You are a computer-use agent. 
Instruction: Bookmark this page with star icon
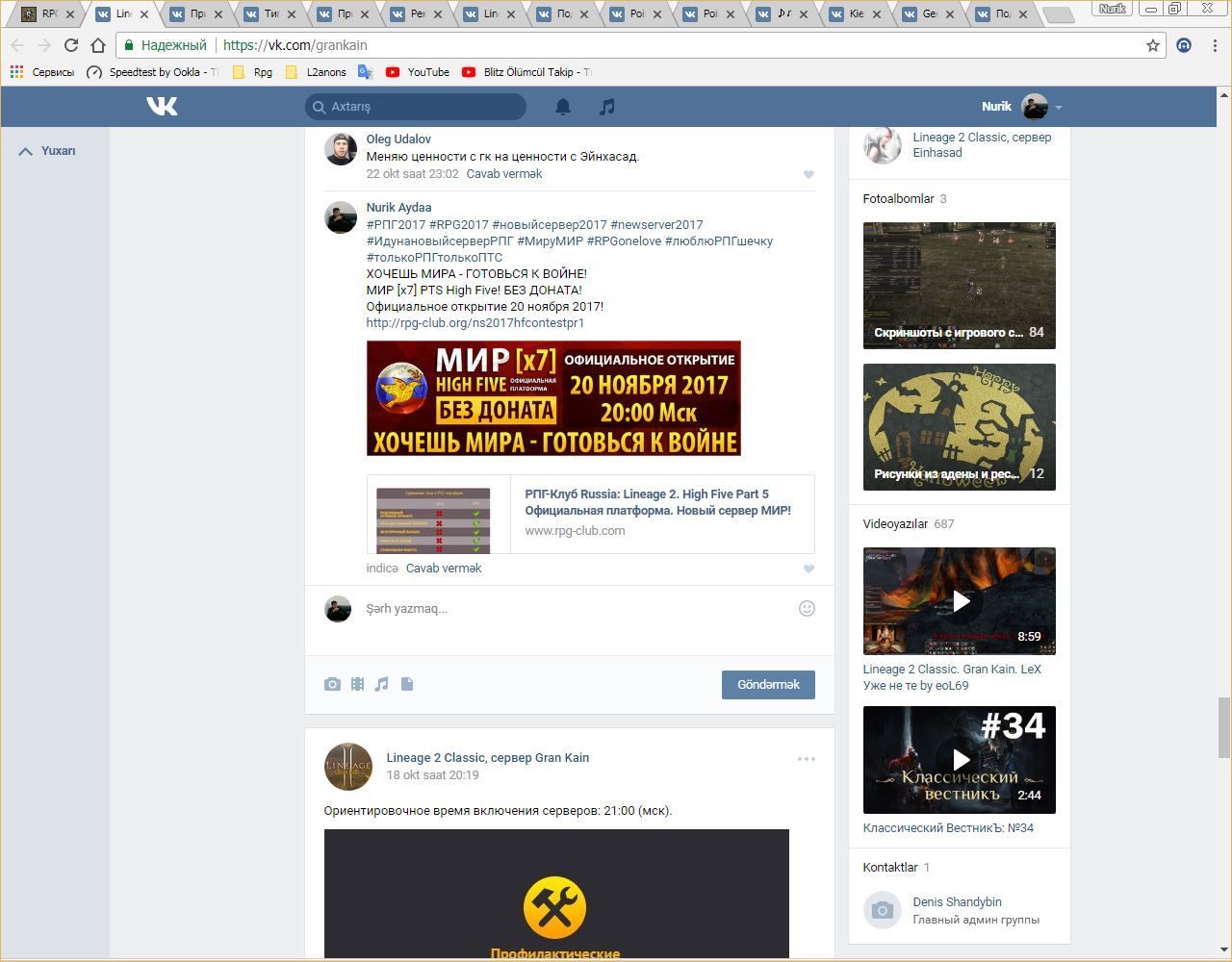1152,45
